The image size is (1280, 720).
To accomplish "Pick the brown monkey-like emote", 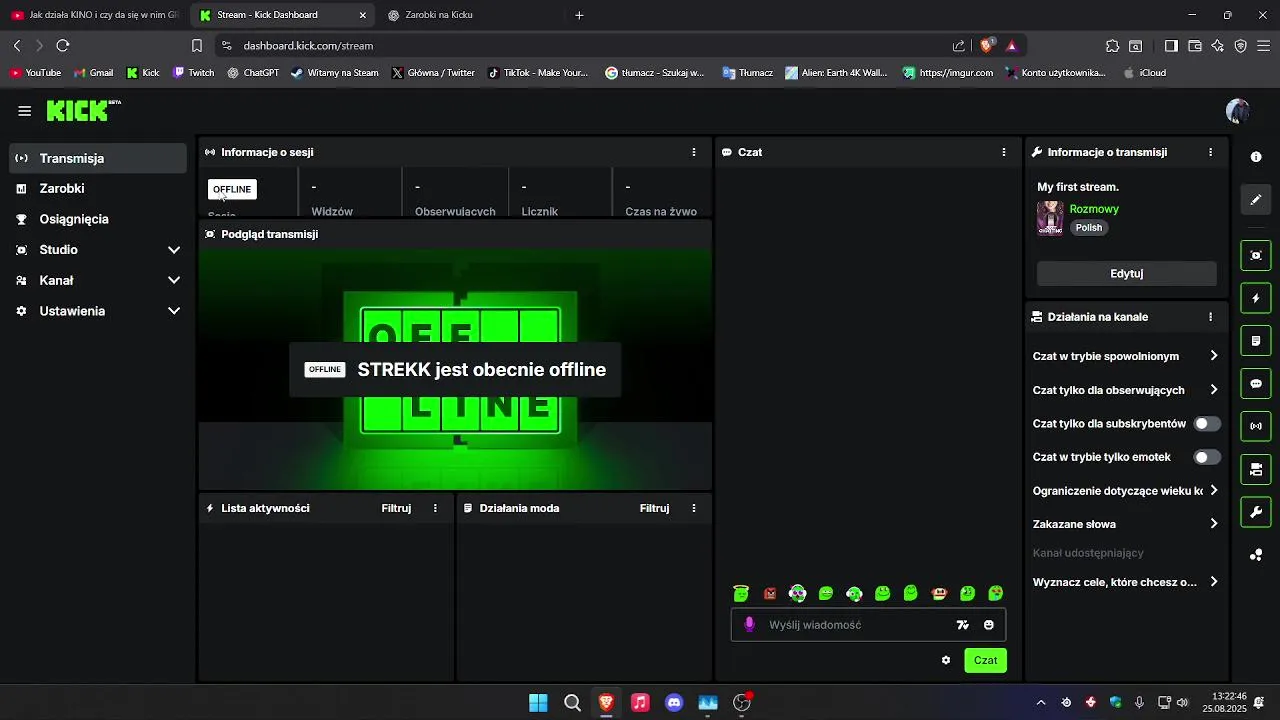I will pos(939,593).
